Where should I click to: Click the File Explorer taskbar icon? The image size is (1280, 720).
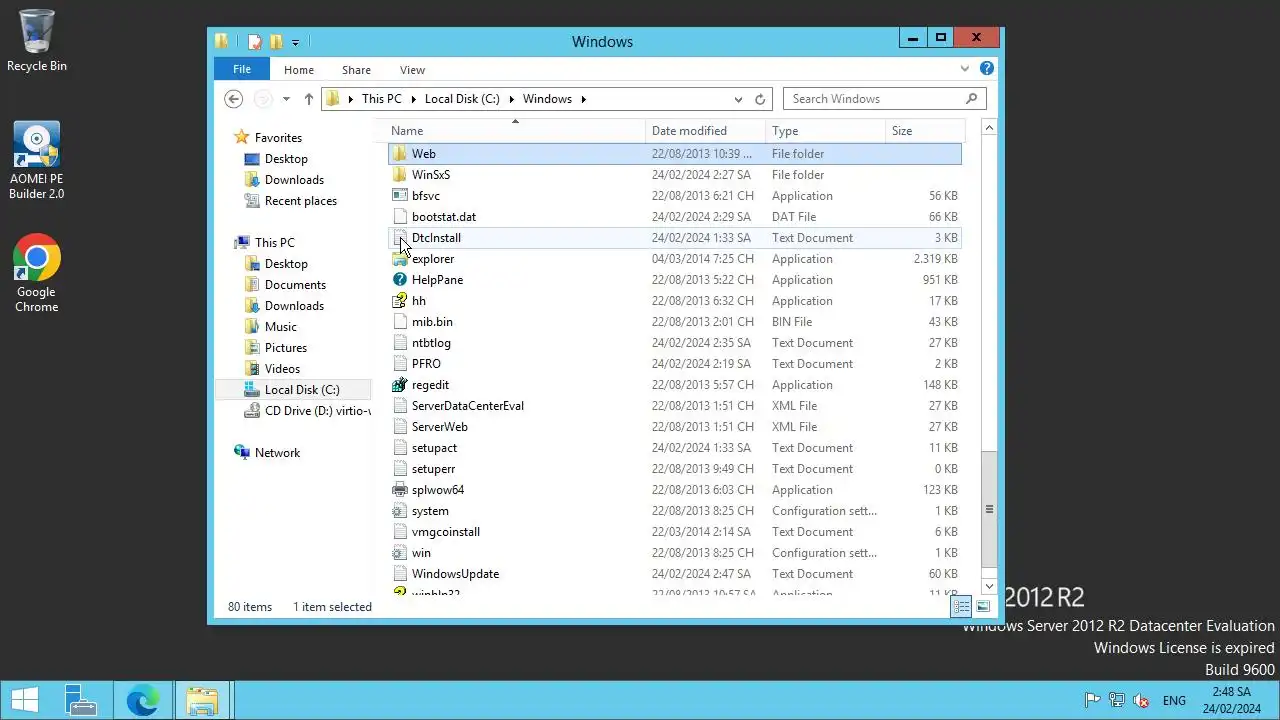(x=202, y=700)
